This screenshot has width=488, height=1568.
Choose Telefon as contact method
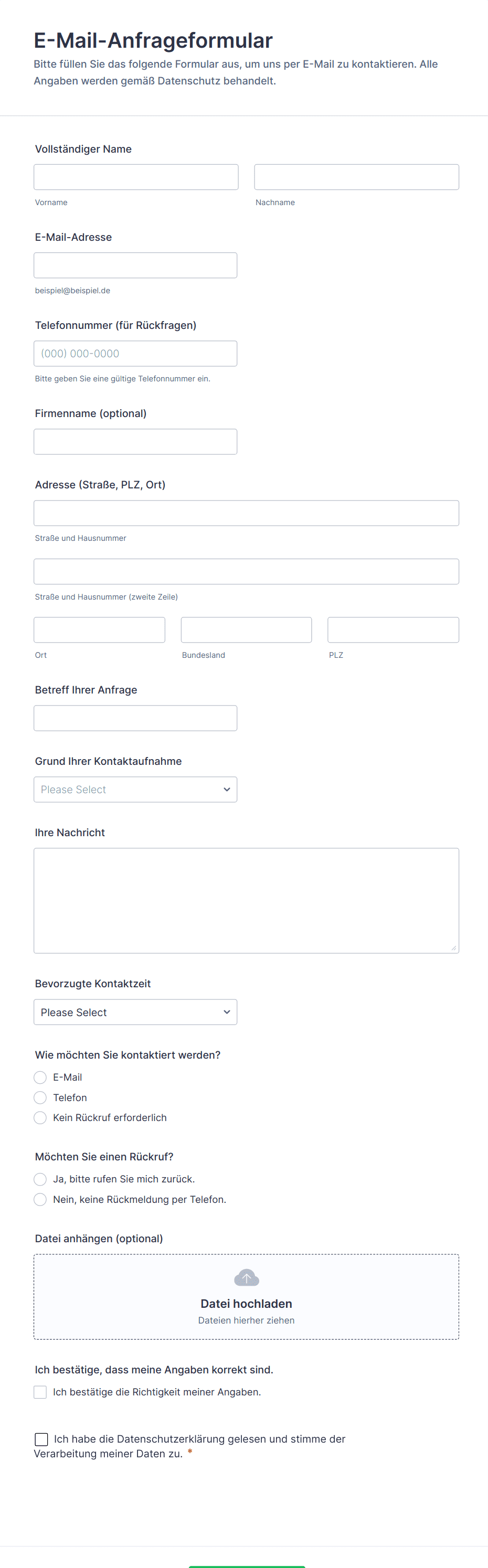coord(40,1097)
